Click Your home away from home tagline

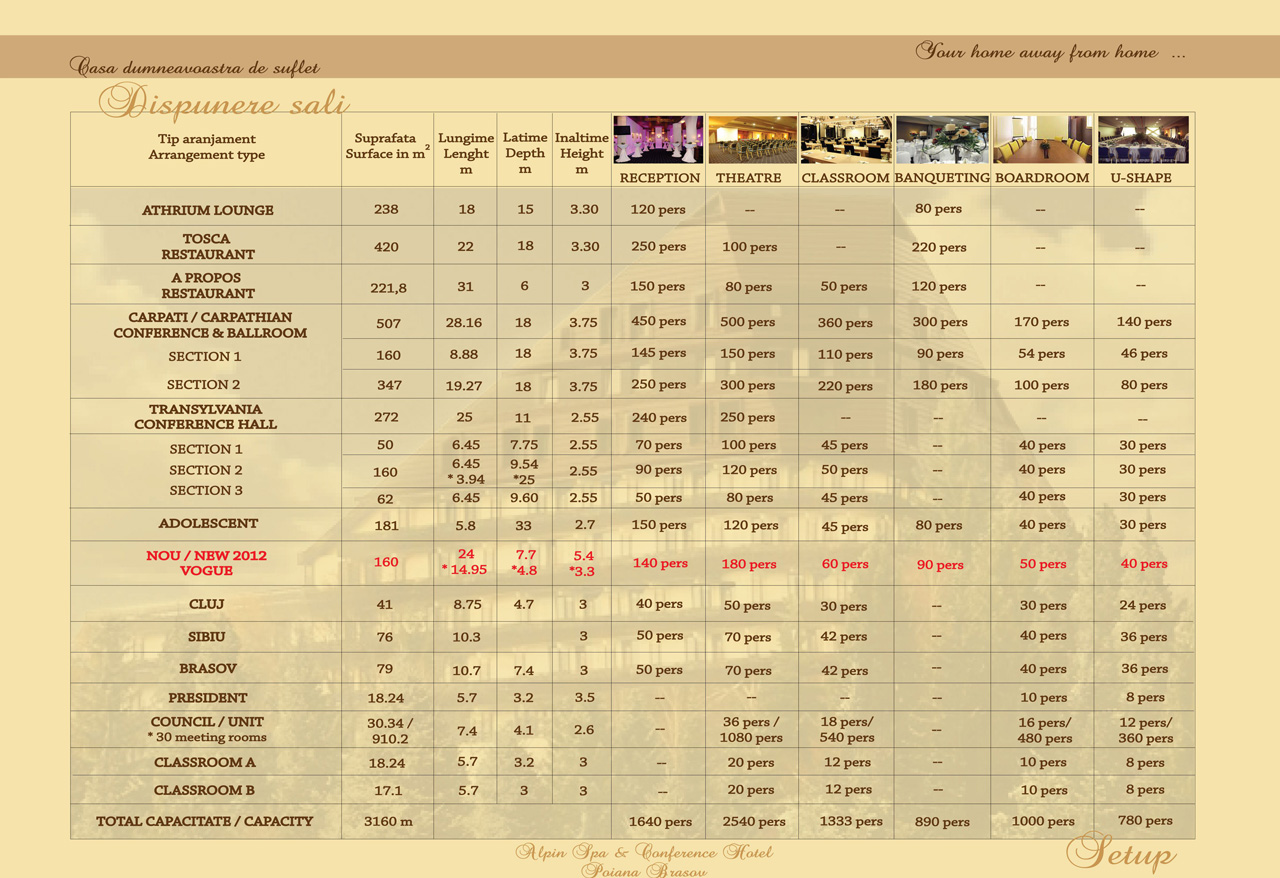1050,52
